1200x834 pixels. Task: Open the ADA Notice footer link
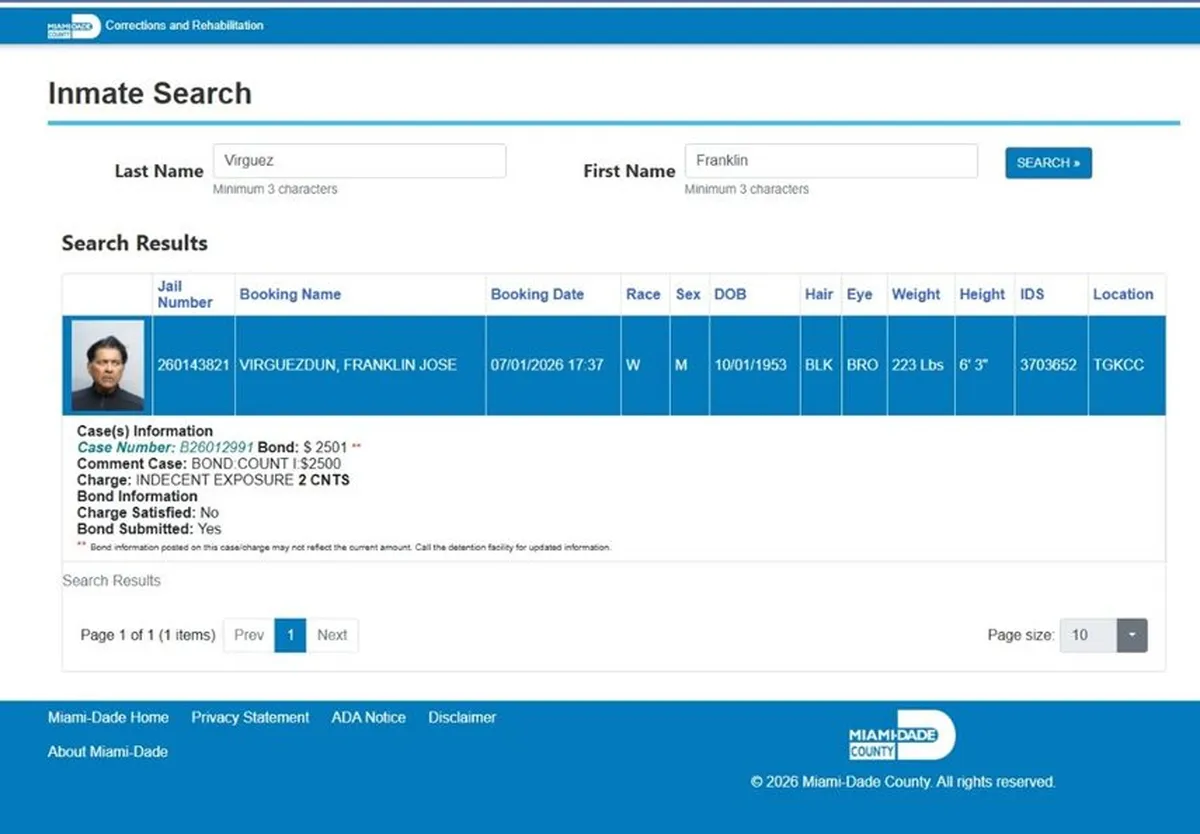[x=369, y=717]
